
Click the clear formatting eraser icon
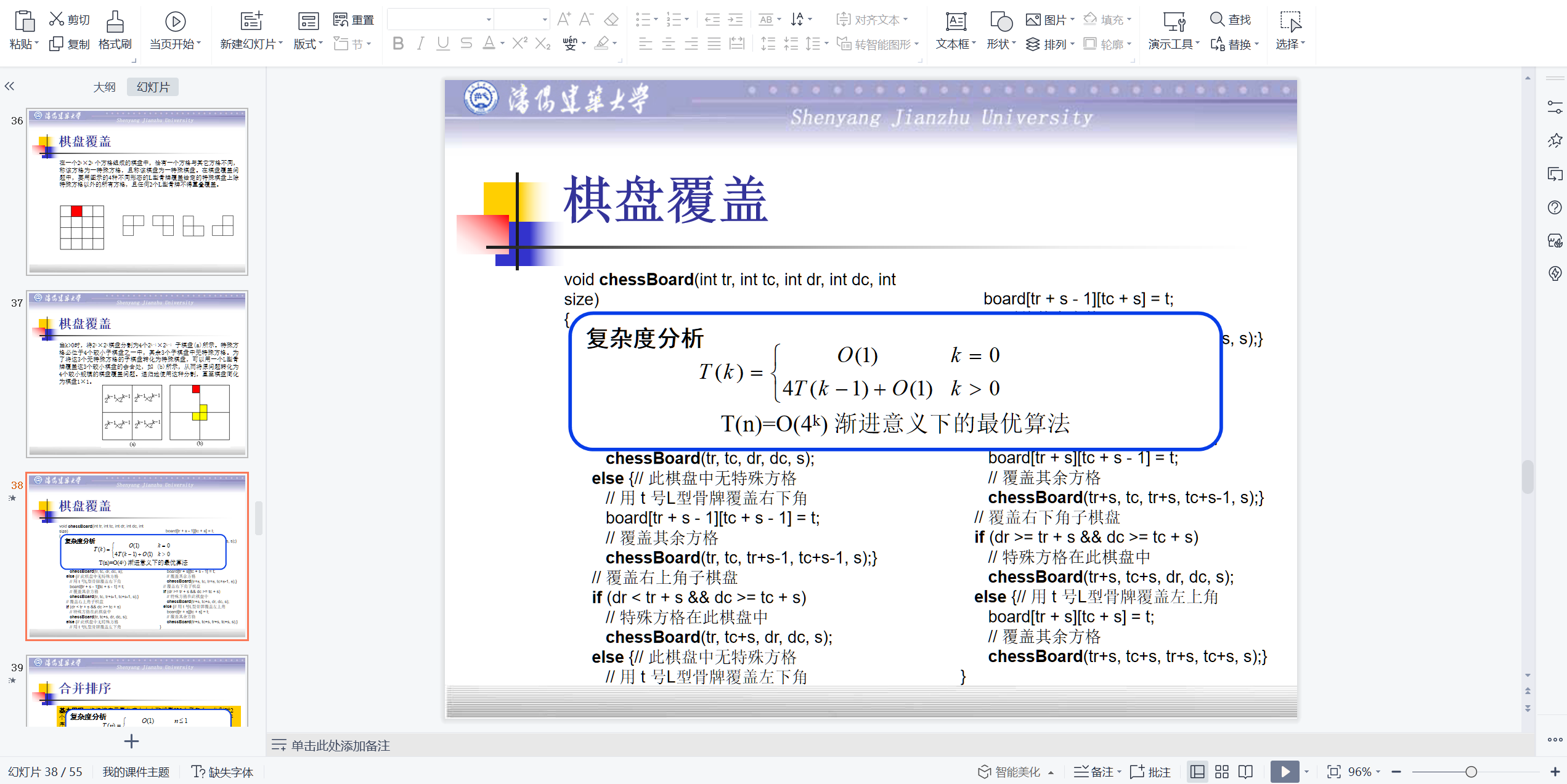(x=611, y=20)
